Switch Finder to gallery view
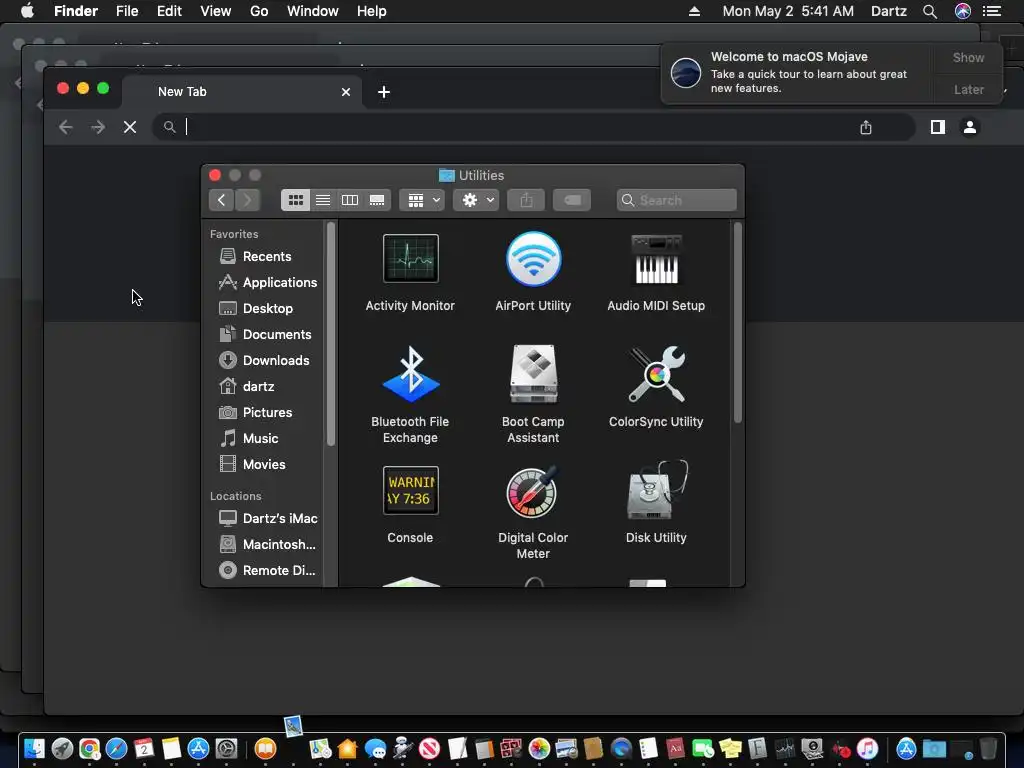Viewport: 1024px width, 768px height. [377, 200]
